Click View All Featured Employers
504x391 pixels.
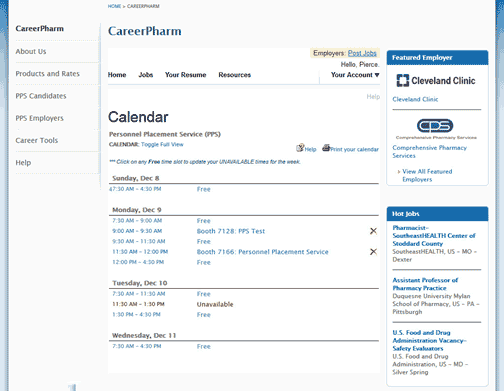coord(427,175)
